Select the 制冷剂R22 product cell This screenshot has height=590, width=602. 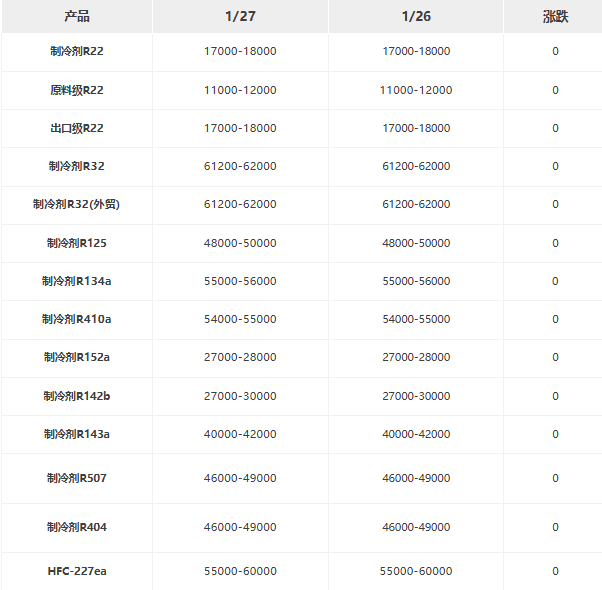click(x=77, y=51)
